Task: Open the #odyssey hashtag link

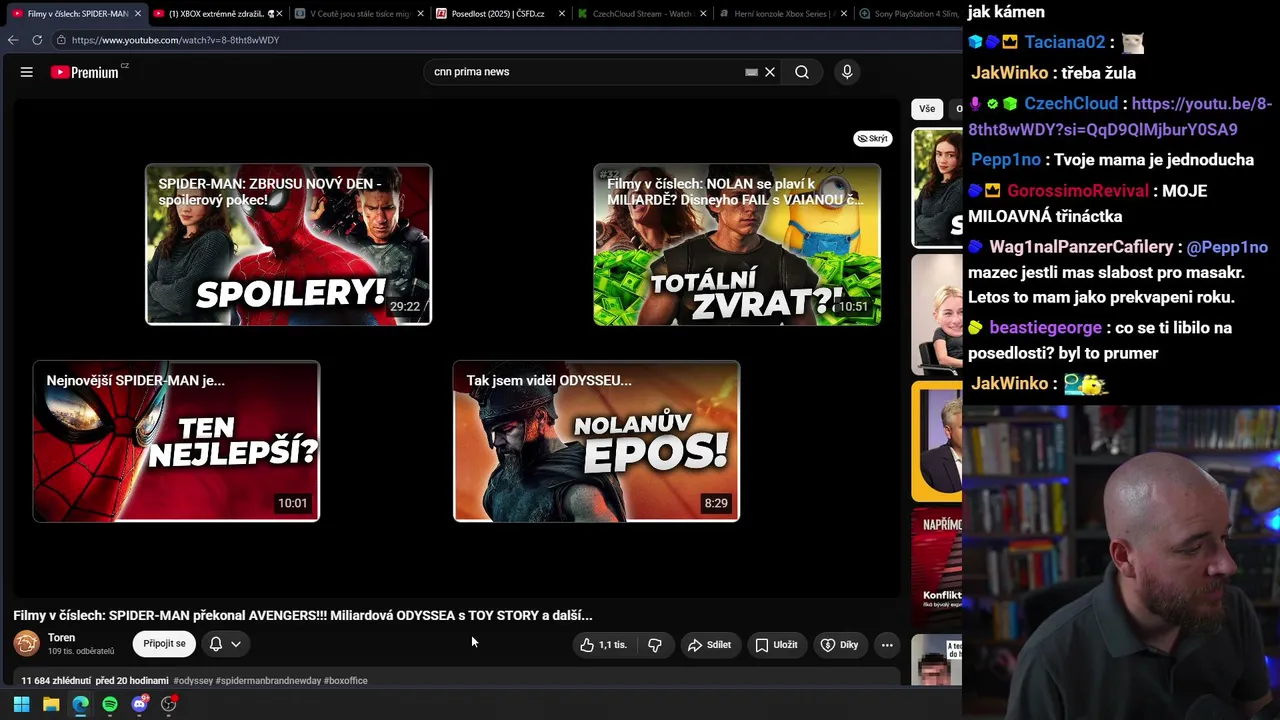Action: click(x=193, y=681)
